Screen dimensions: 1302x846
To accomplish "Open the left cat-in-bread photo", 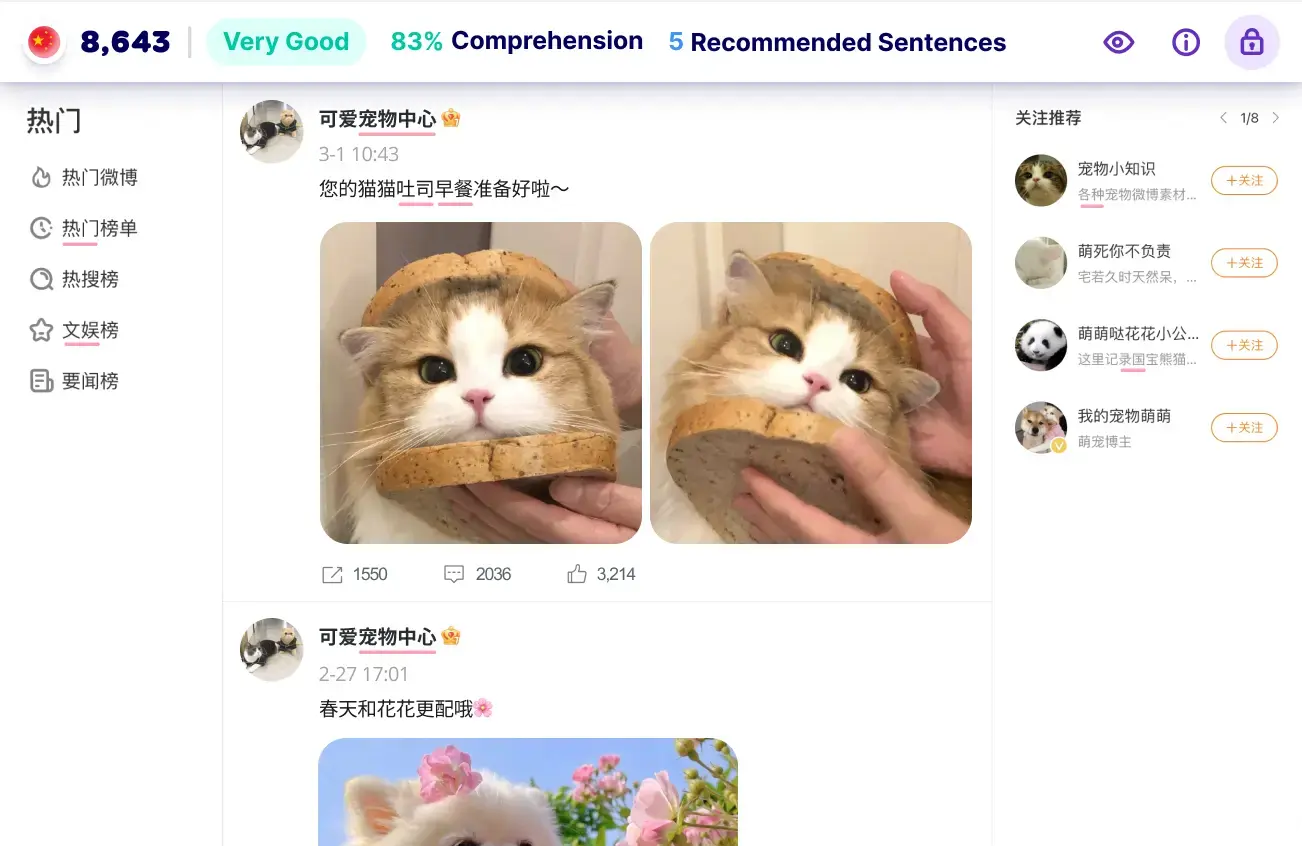I will (x=481, y=383).
